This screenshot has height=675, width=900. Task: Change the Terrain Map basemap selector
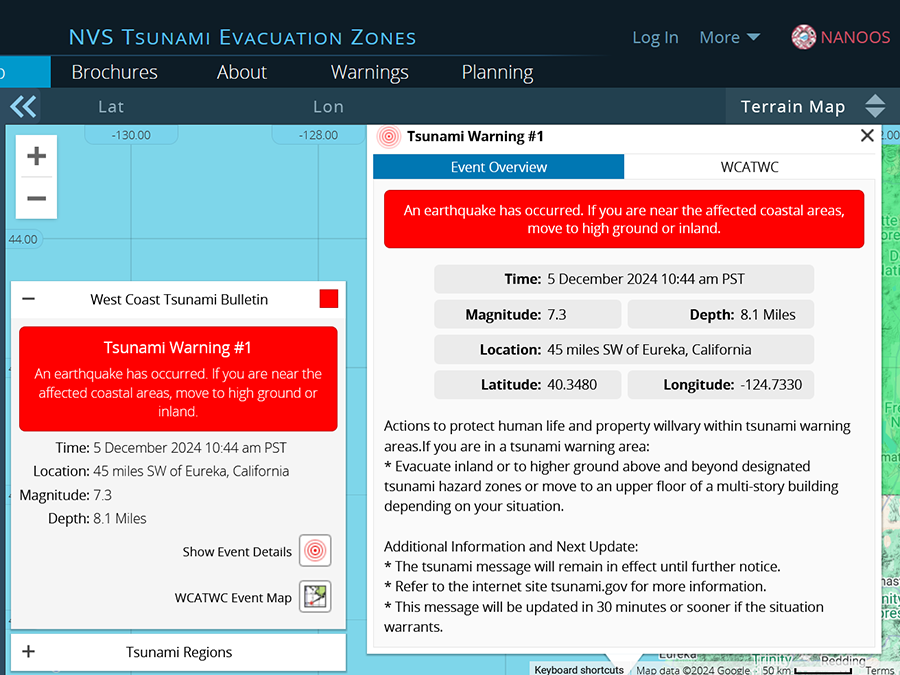click(x=808, y=107)
